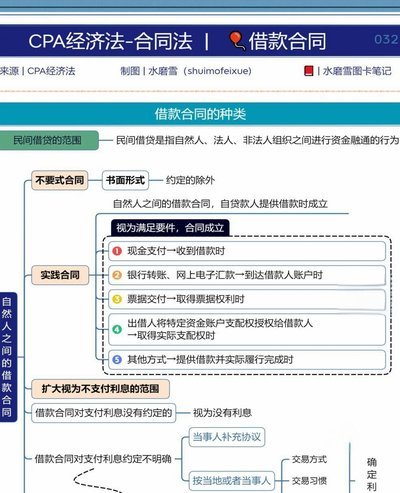Click the 交易方式 text
The width and height of the screenshot is (400, 493).
(x=309, y=459)
